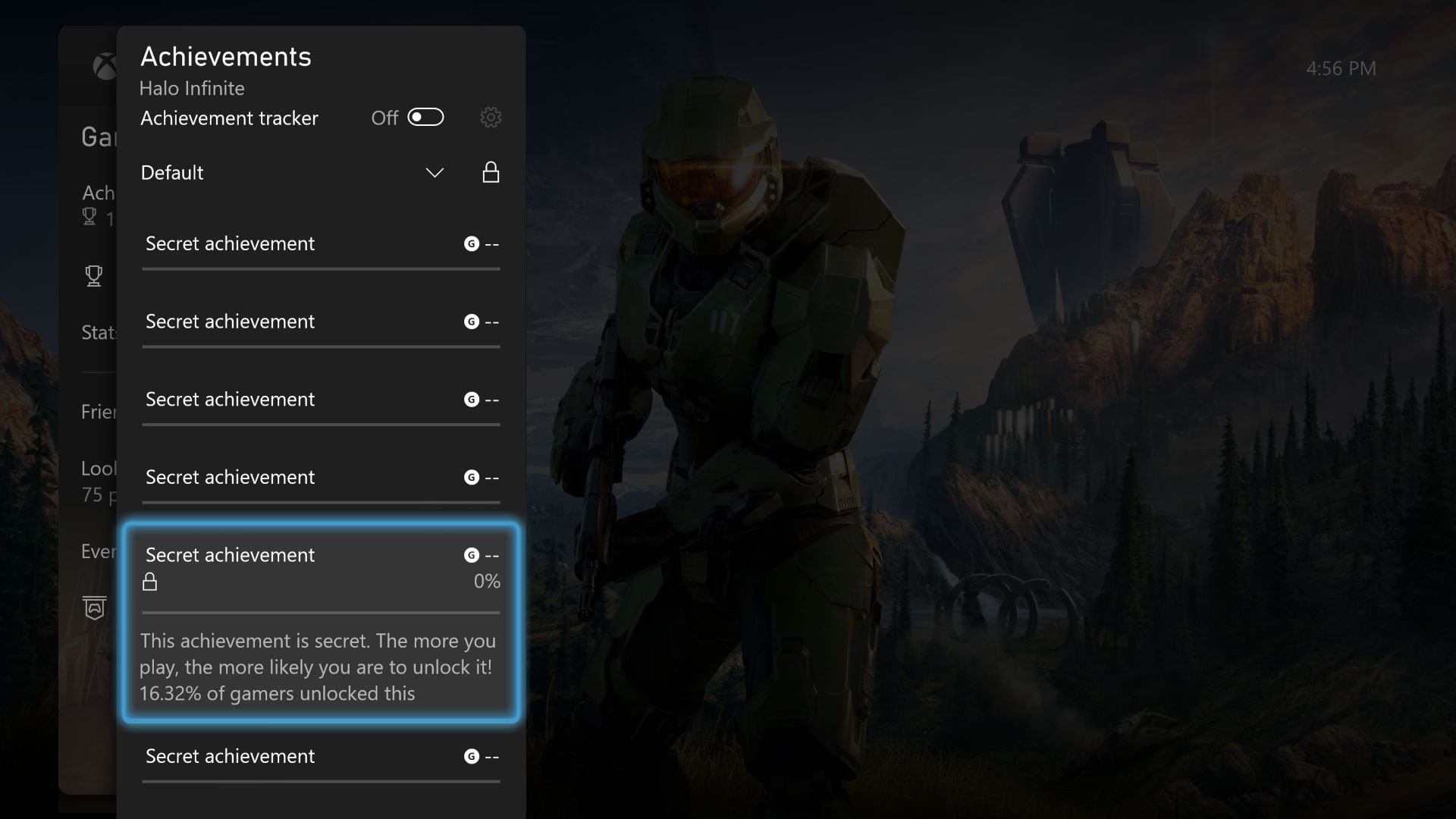The image size is (1456, 819).
Task: Click the Xbox logo icon in the top left
Action: [x=104, y=67]
